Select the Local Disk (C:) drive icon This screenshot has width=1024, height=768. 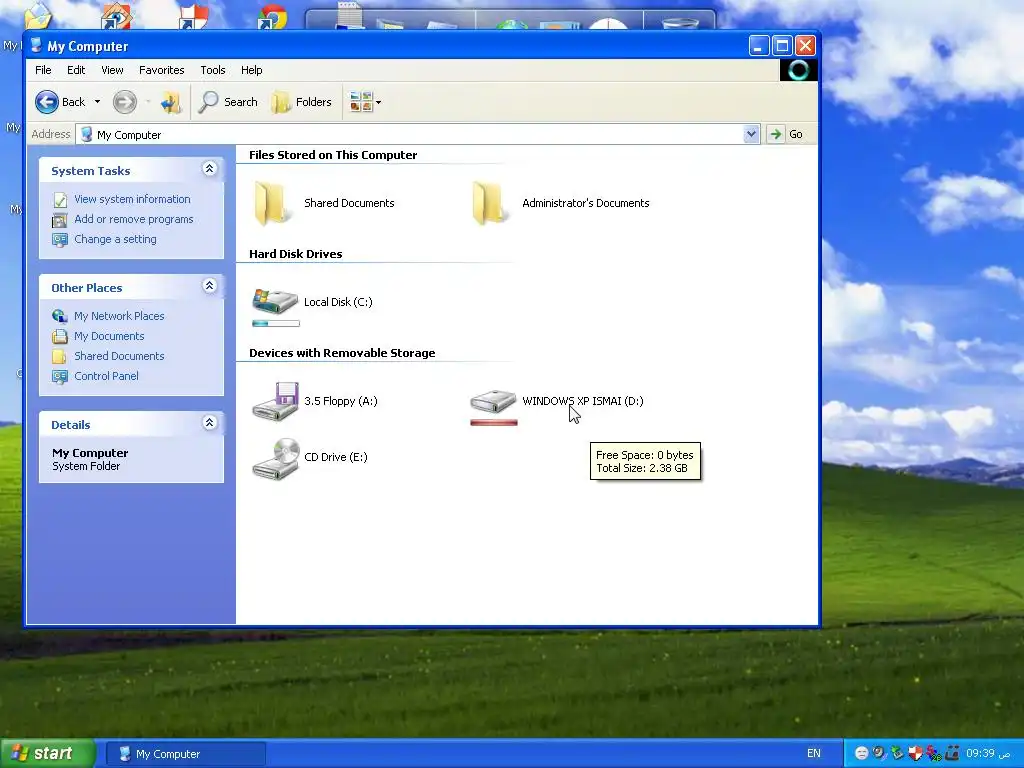[x=275, y=301]
